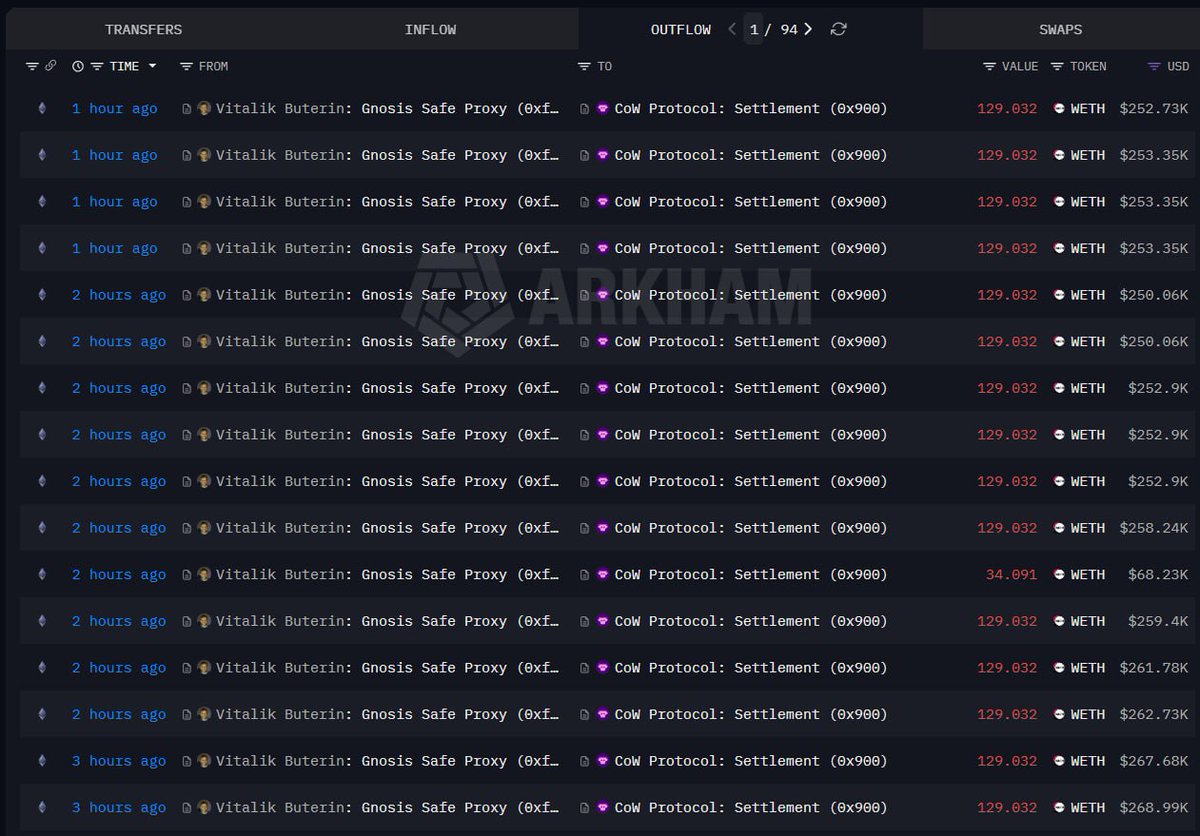Image resolution: width=1200 pixels, height=836 pixels.
Task: Open '1 hour ago' link in $252.73K row
Action: (x=115, y=109)
